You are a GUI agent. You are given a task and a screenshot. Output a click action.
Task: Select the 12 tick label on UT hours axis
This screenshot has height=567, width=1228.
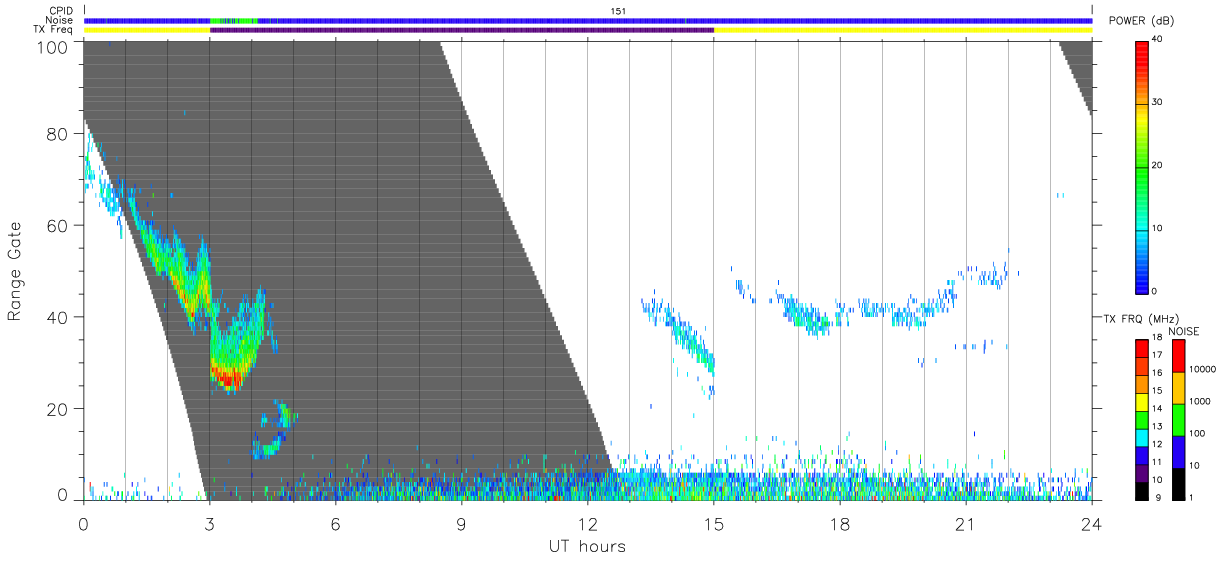[587, 524]
